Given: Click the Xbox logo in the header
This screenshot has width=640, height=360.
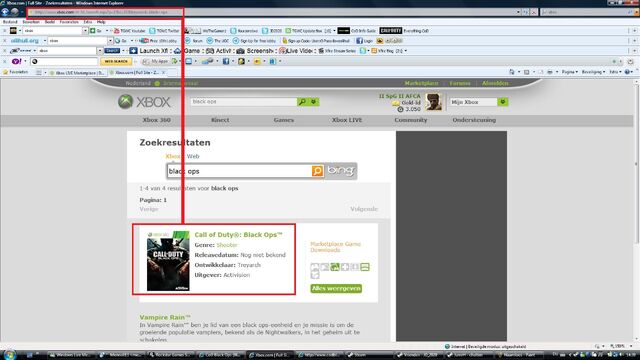Looking at the screenshot, I should 144,102.
